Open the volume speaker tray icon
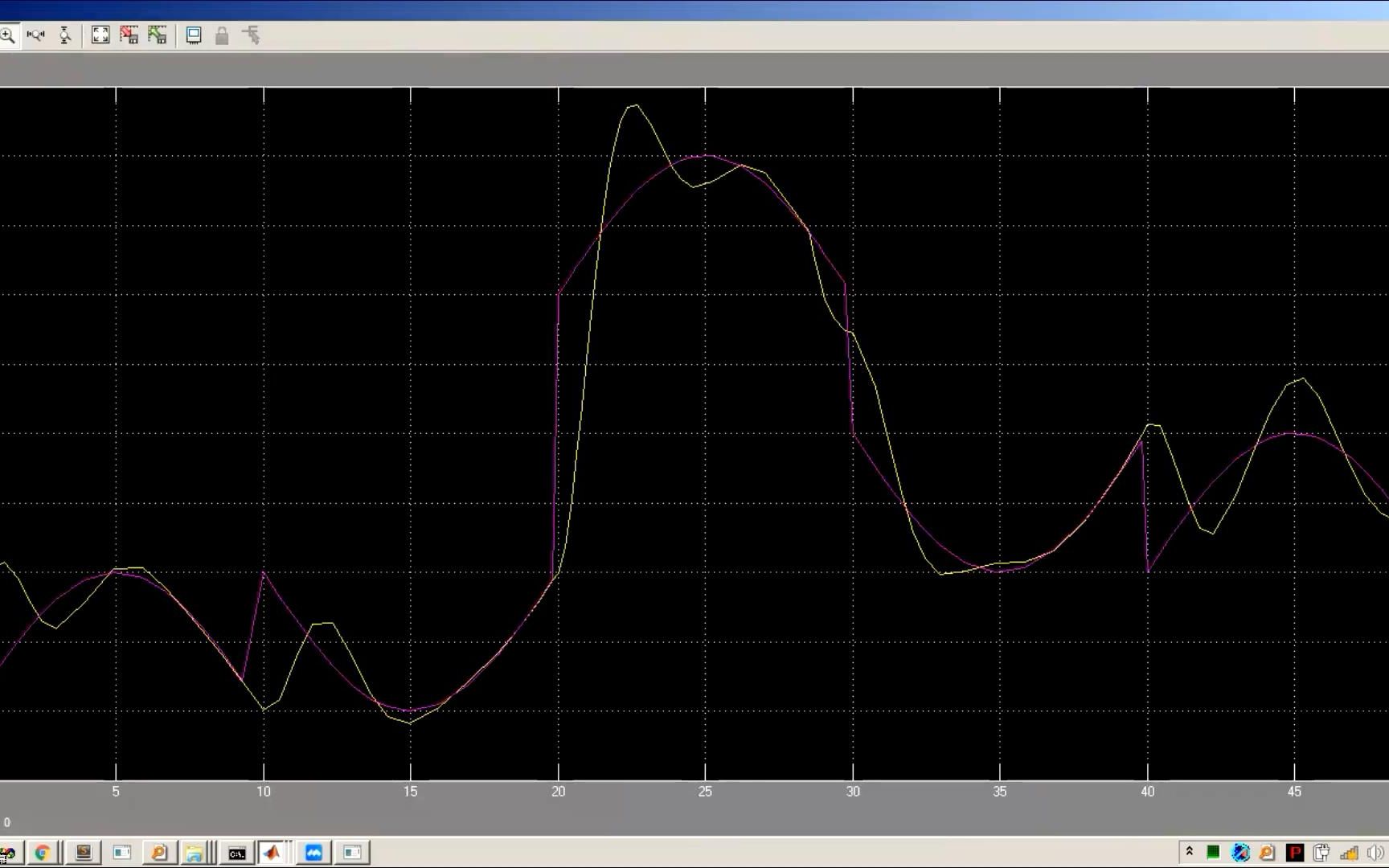This screenshot has width=1389, height=868. point(1375,852)
